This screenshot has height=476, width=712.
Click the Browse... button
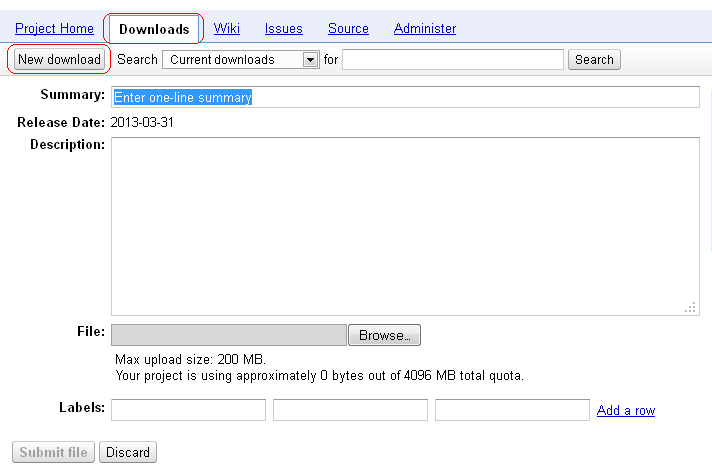pyautogui.click(x=384, y=335)
